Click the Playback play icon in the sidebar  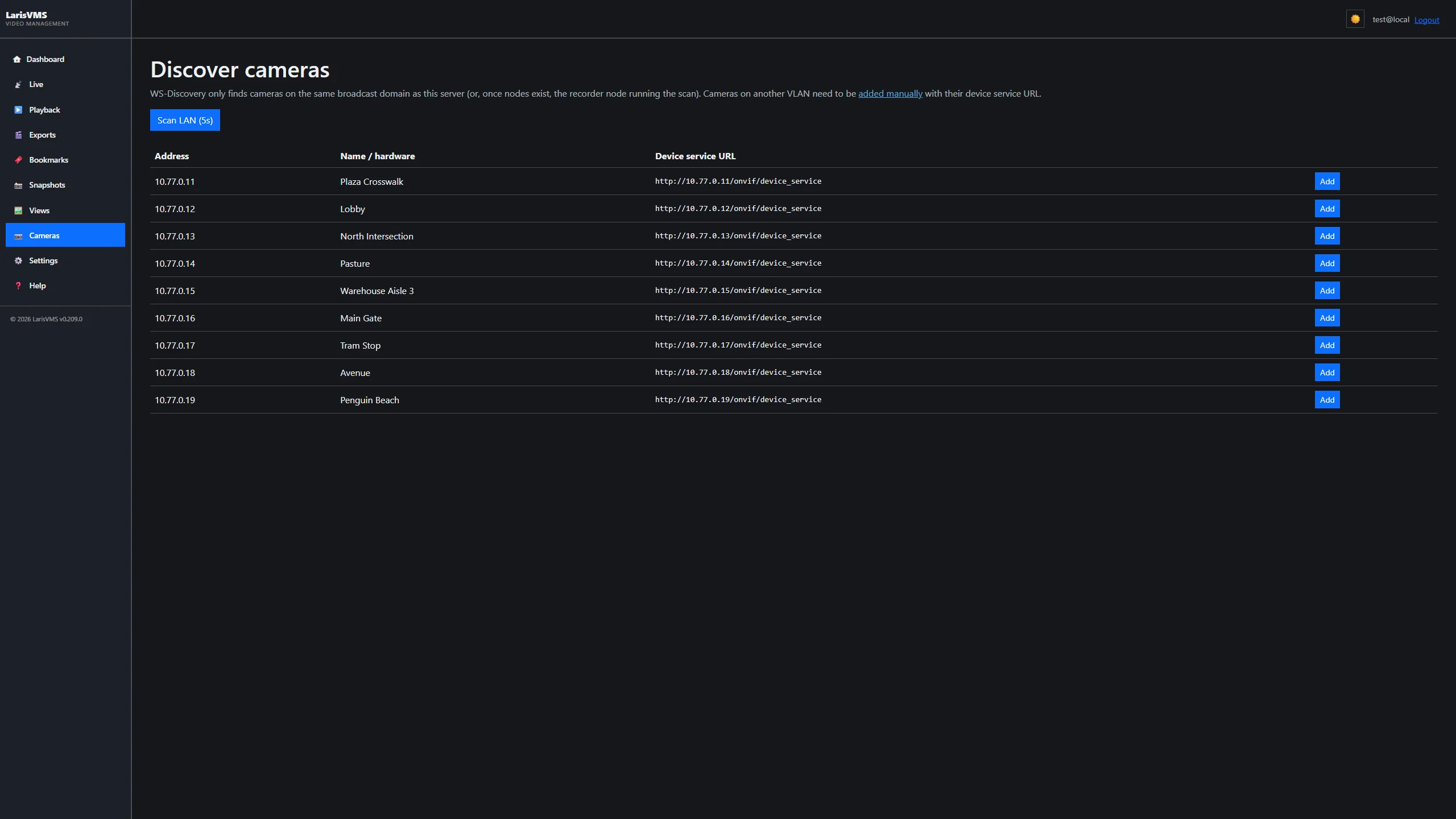(x=18, y=110)
